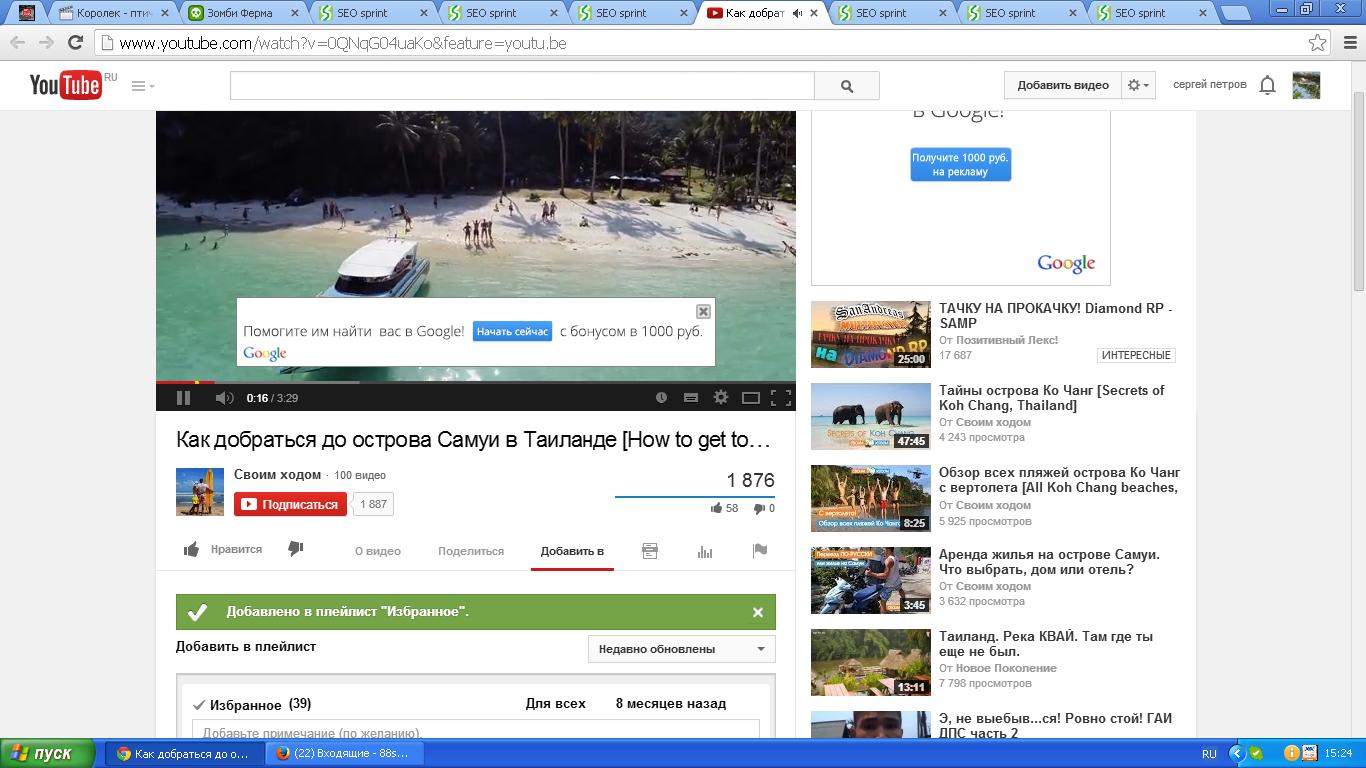Open 'Таиланд. Река КВАЙ' video thumbnail

pyautogui.click(x=870, y=662)
